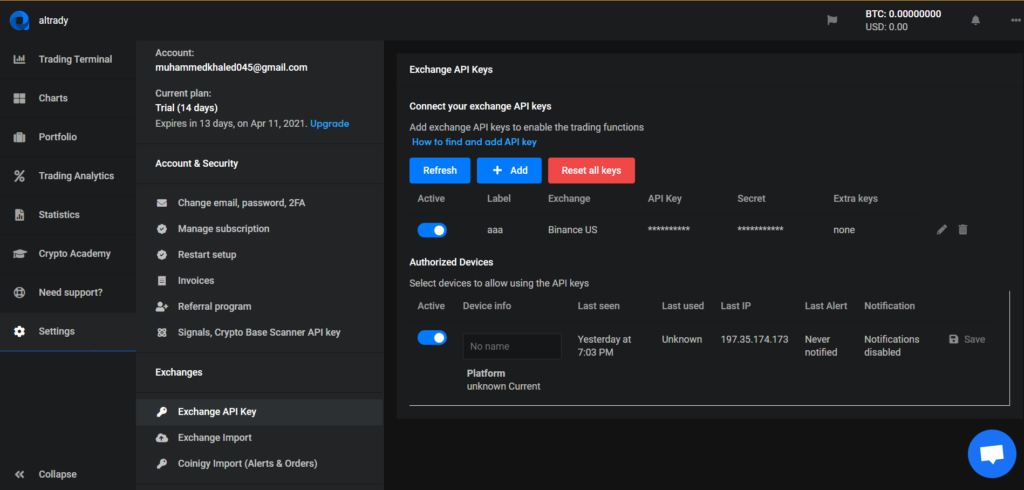Click the Binance US exchange cell

(x=573, y=230)
